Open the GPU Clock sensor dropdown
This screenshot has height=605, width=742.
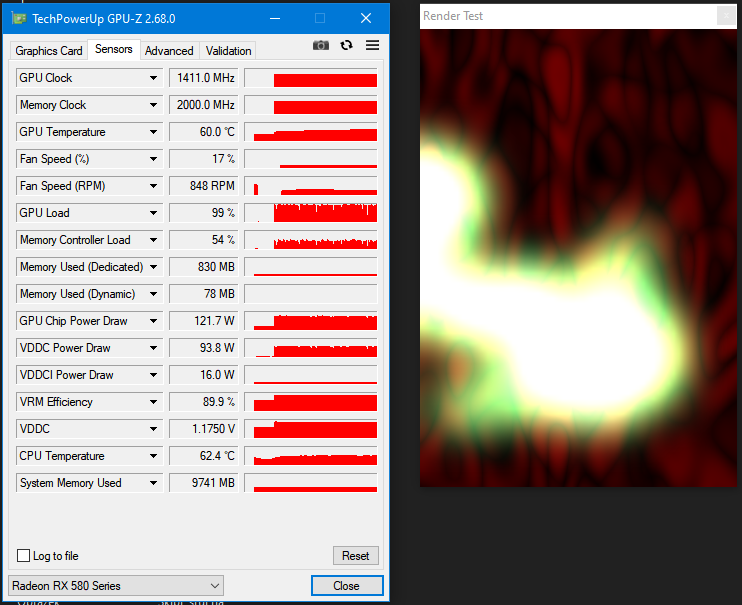(x=153, y=78)
